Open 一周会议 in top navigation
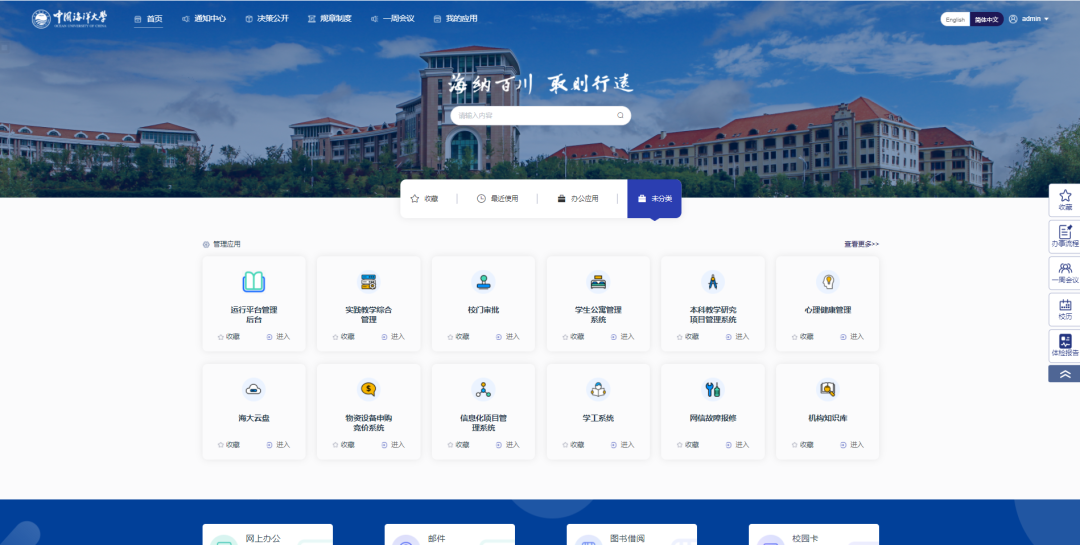This screenshot has height=545, width=1080. [x=393, y=19]
